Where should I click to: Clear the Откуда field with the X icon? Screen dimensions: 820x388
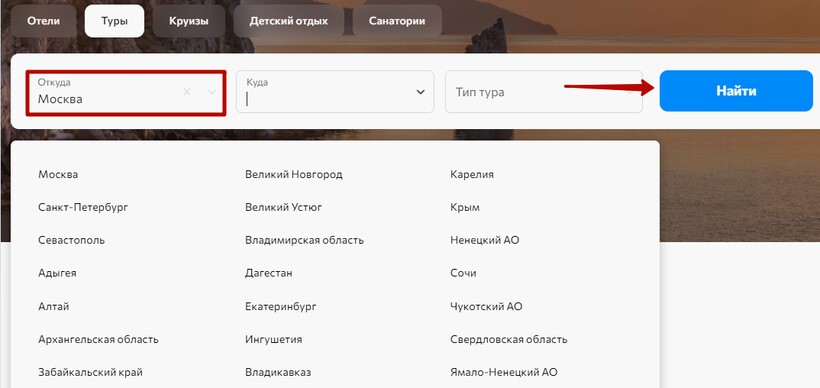[187, 92]
